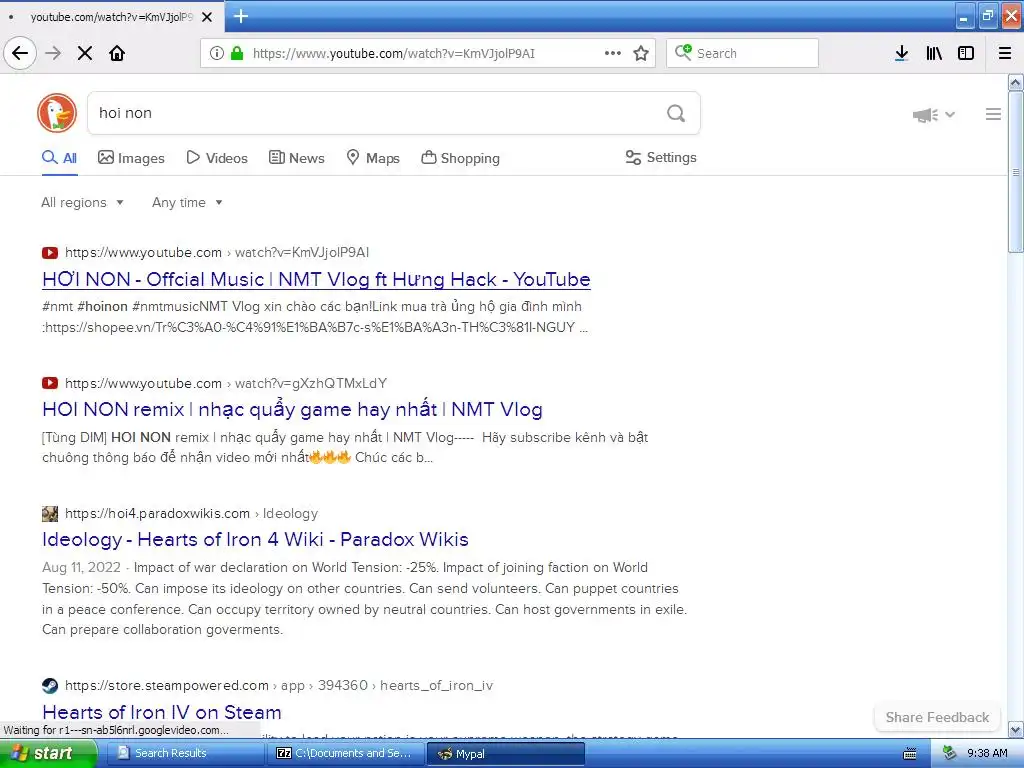This screenshot has height=768, width=1024.
Task: Submit search with the magnifier icon
Action: click(676, 114)
